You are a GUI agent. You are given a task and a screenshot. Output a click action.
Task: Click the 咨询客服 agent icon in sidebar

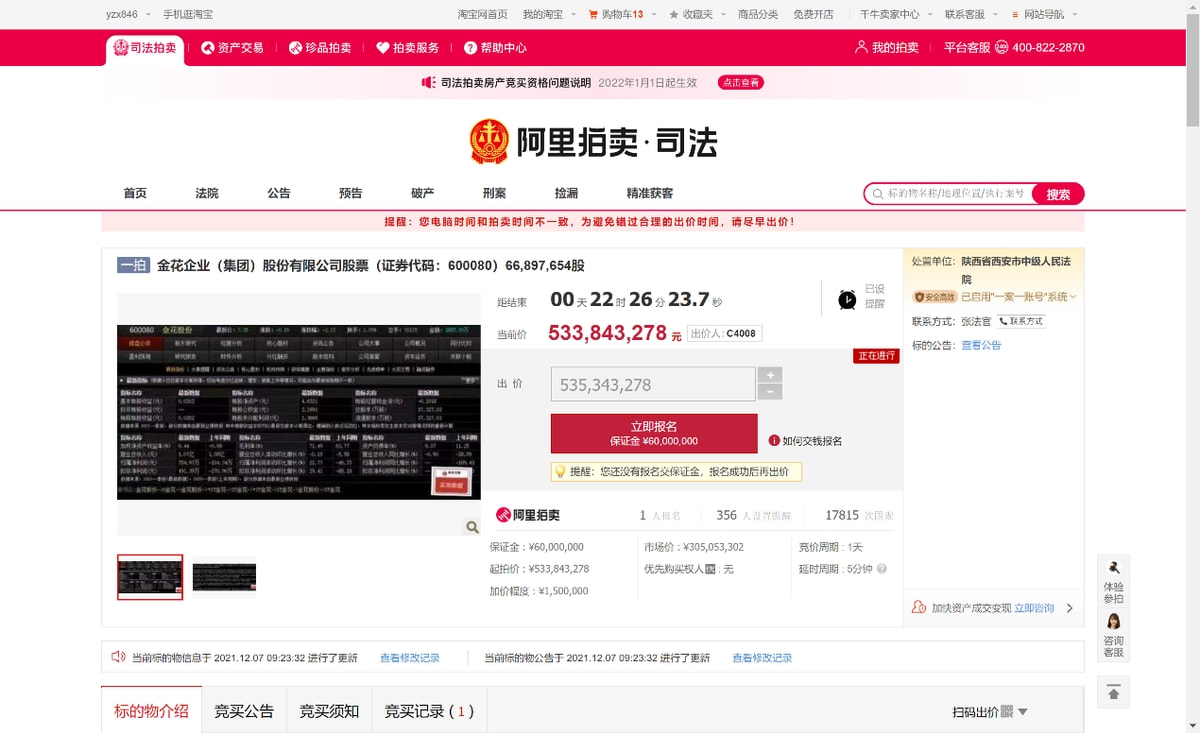(1113, 622)
